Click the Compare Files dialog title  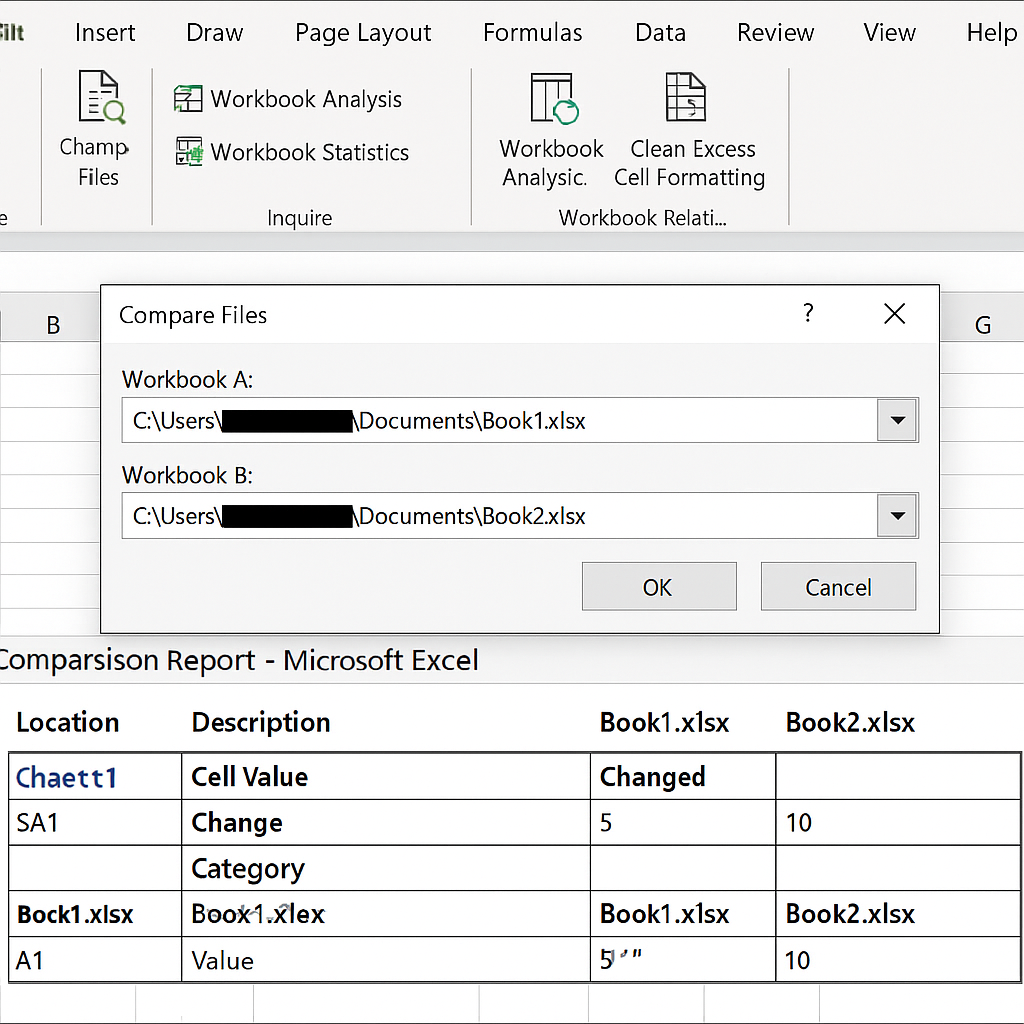193,315
